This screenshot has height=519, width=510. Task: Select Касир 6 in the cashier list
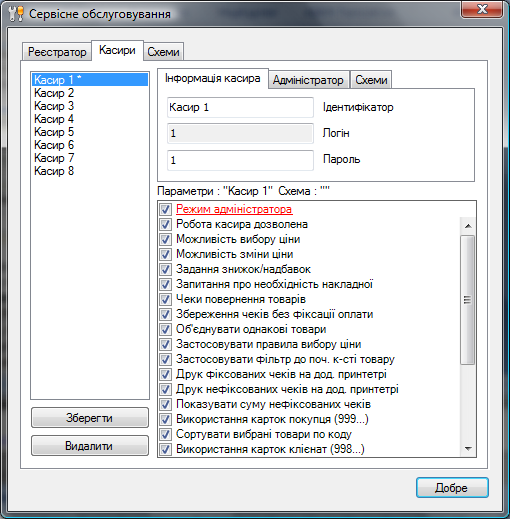pos(90,145)
